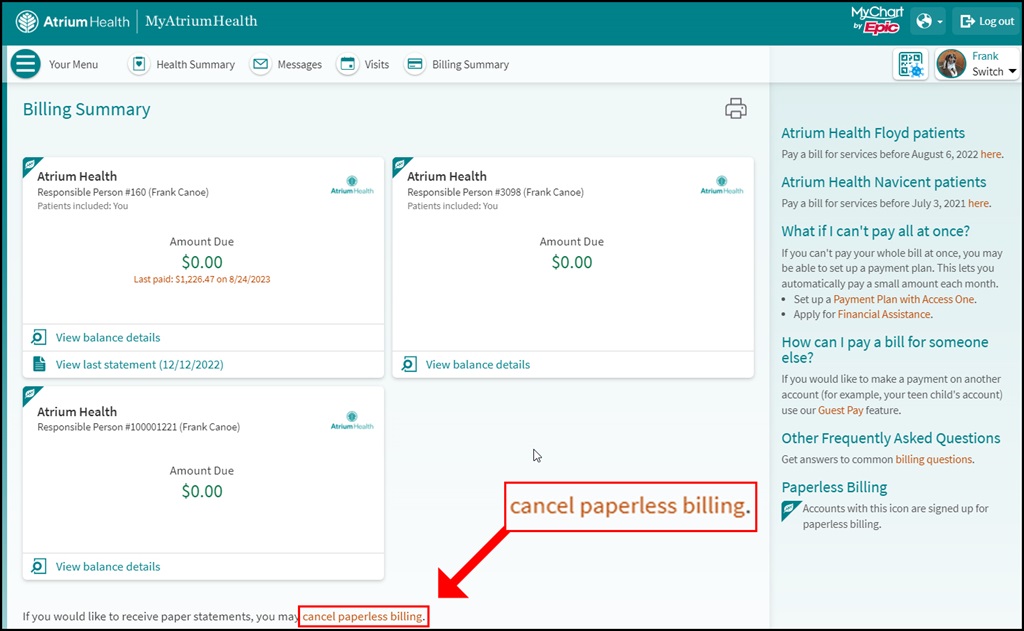The width and height of the screenshot is (1024, 631).
Task: Print the Billing Summary page
Action: click(x=735, y=108)
